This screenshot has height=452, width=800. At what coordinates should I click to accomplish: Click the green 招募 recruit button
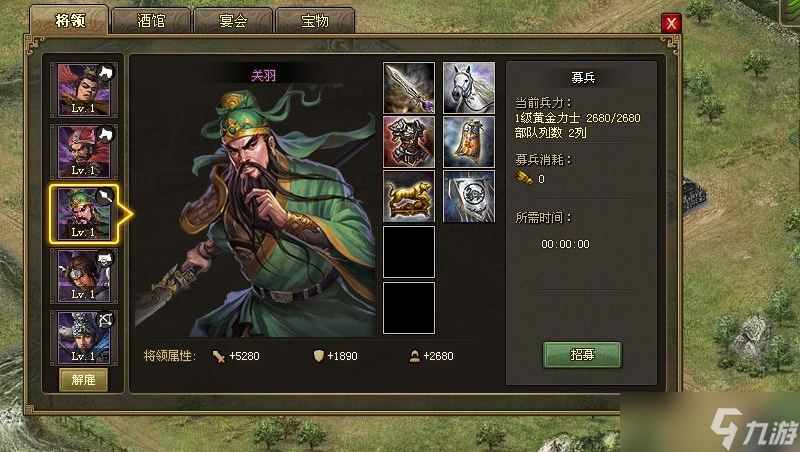(582, 355)
